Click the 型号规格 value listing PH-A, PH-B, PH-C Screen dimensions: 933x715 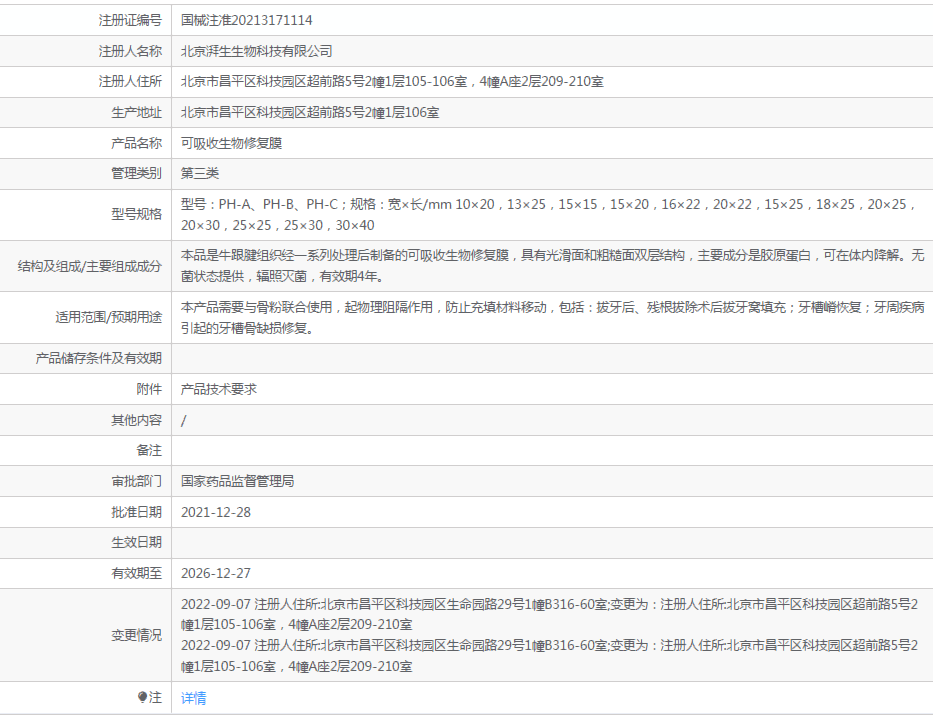point(547,215)
